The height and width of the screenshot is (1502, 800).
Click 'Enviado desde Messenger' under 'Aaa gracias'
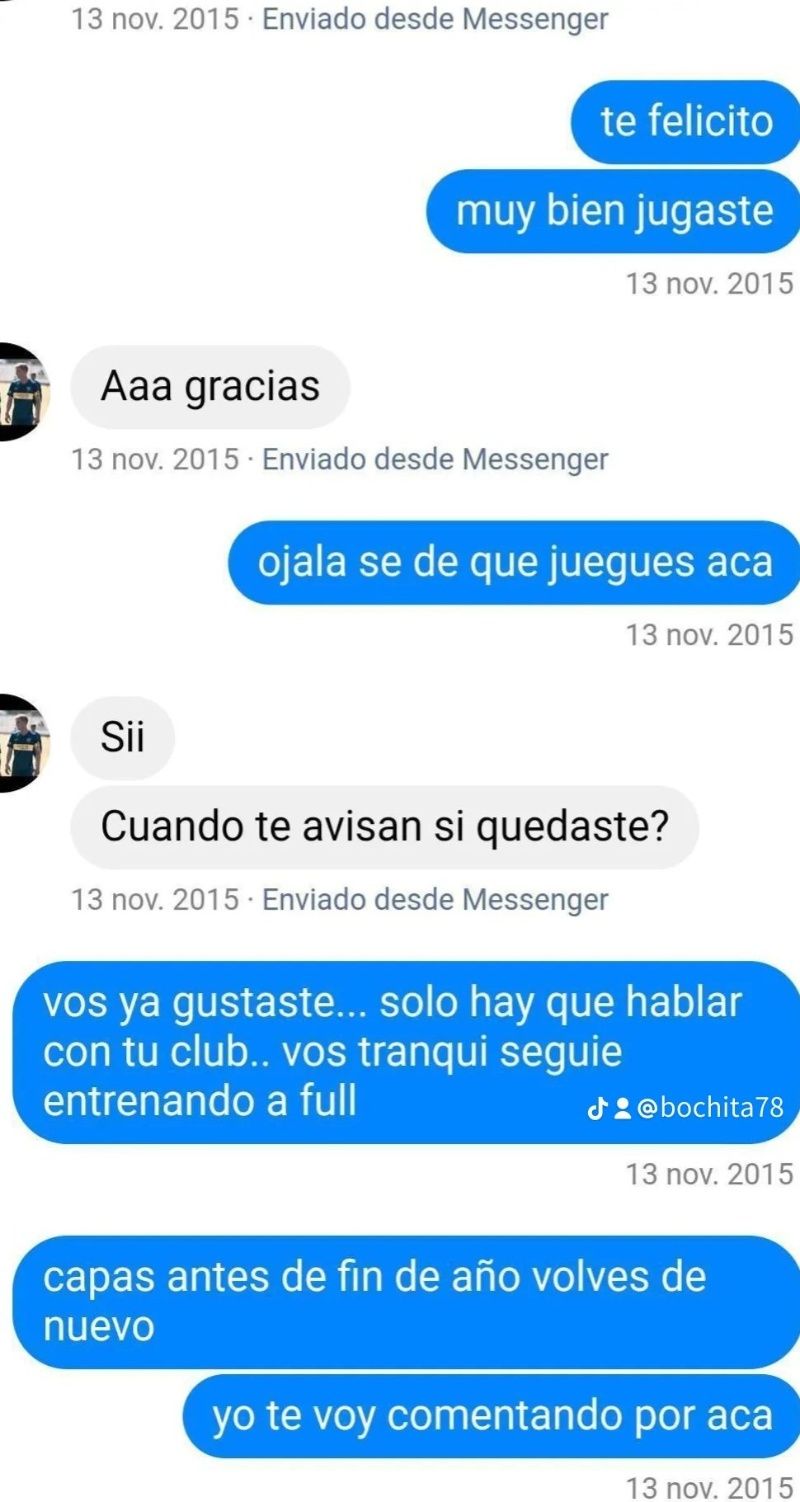(x=435, y=459)
